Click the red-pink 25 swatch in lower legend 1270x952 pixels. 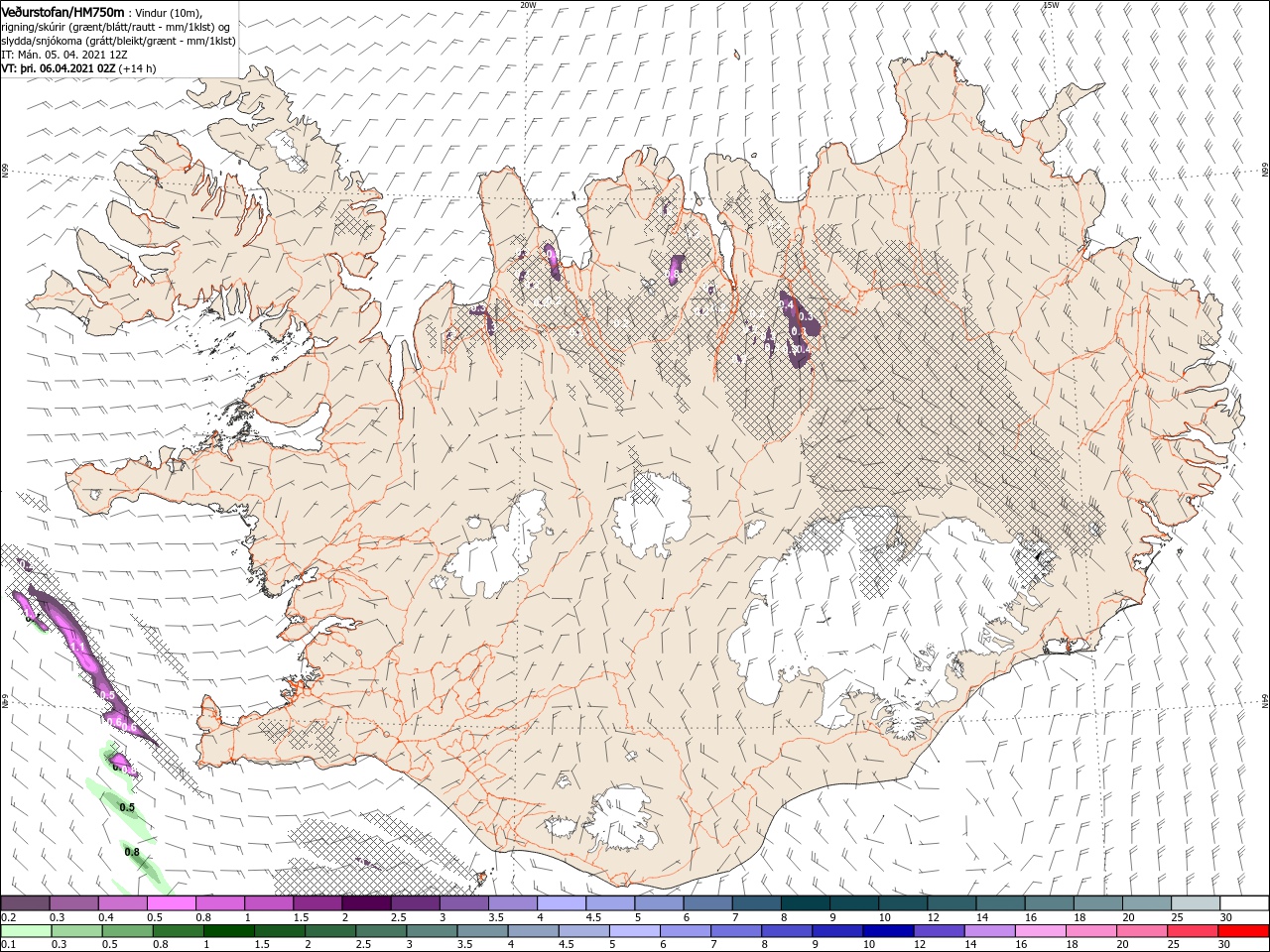[1193, 931]
